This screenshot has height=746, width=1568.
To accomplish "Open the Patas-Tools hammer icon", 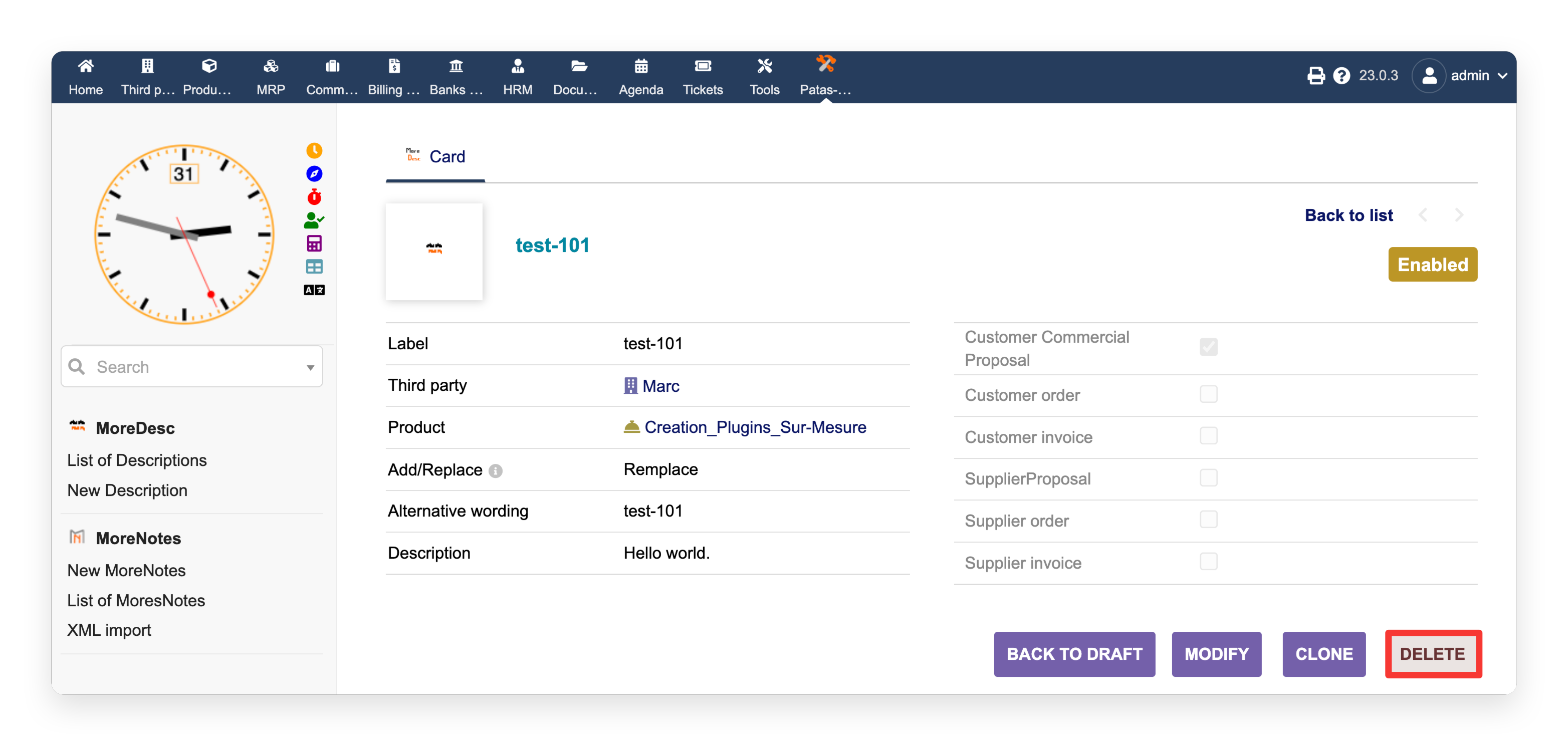I will 826,63.
